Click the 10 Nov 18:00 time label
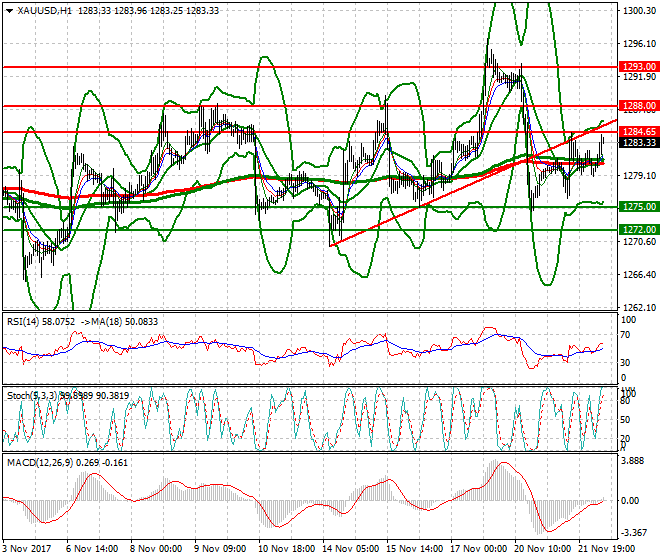Image resolution: width=660 pixels, height=560 pixels. [287, 550]
